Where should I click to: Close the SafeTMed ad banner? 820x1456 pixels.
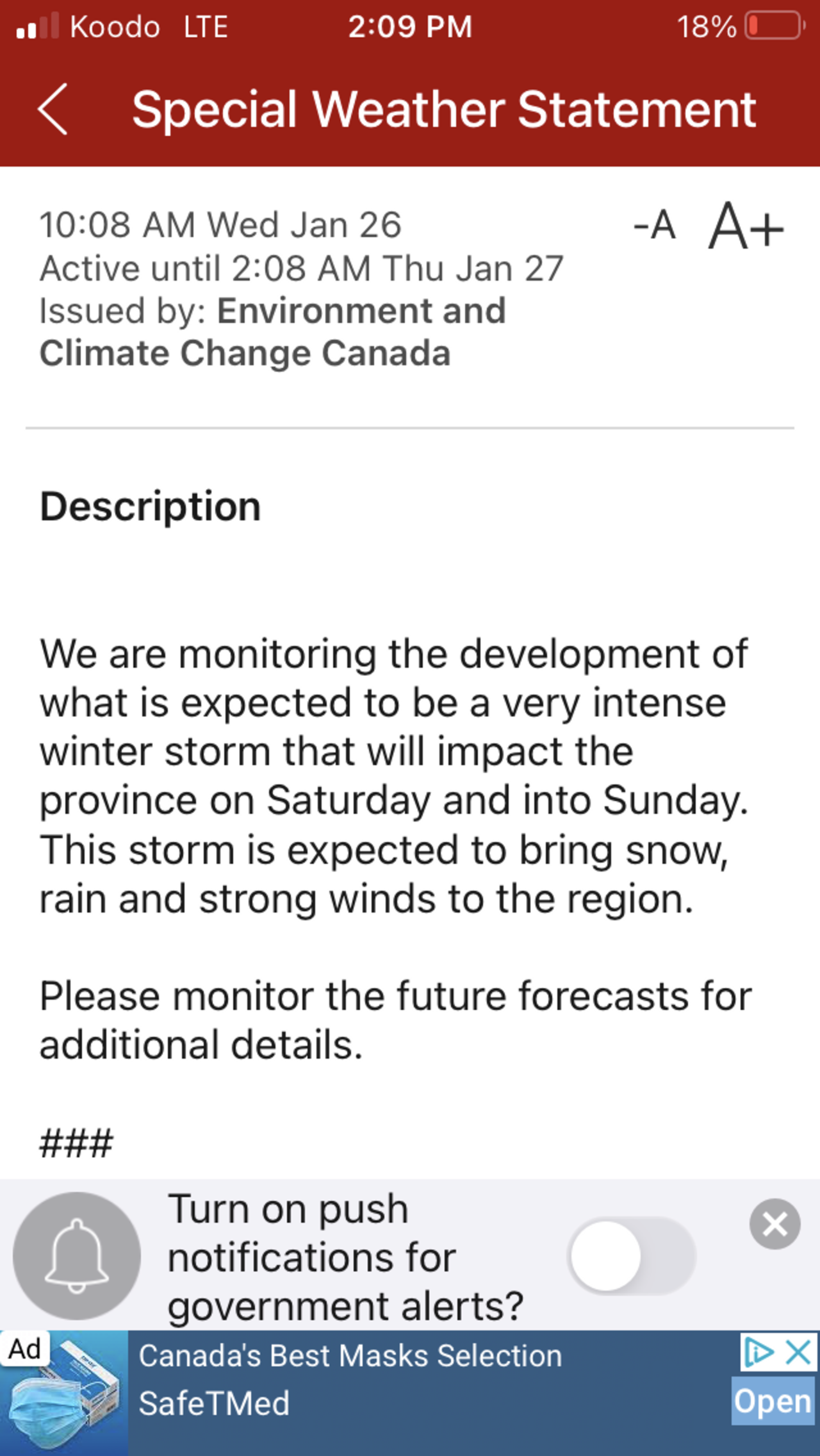point(799,1352)
